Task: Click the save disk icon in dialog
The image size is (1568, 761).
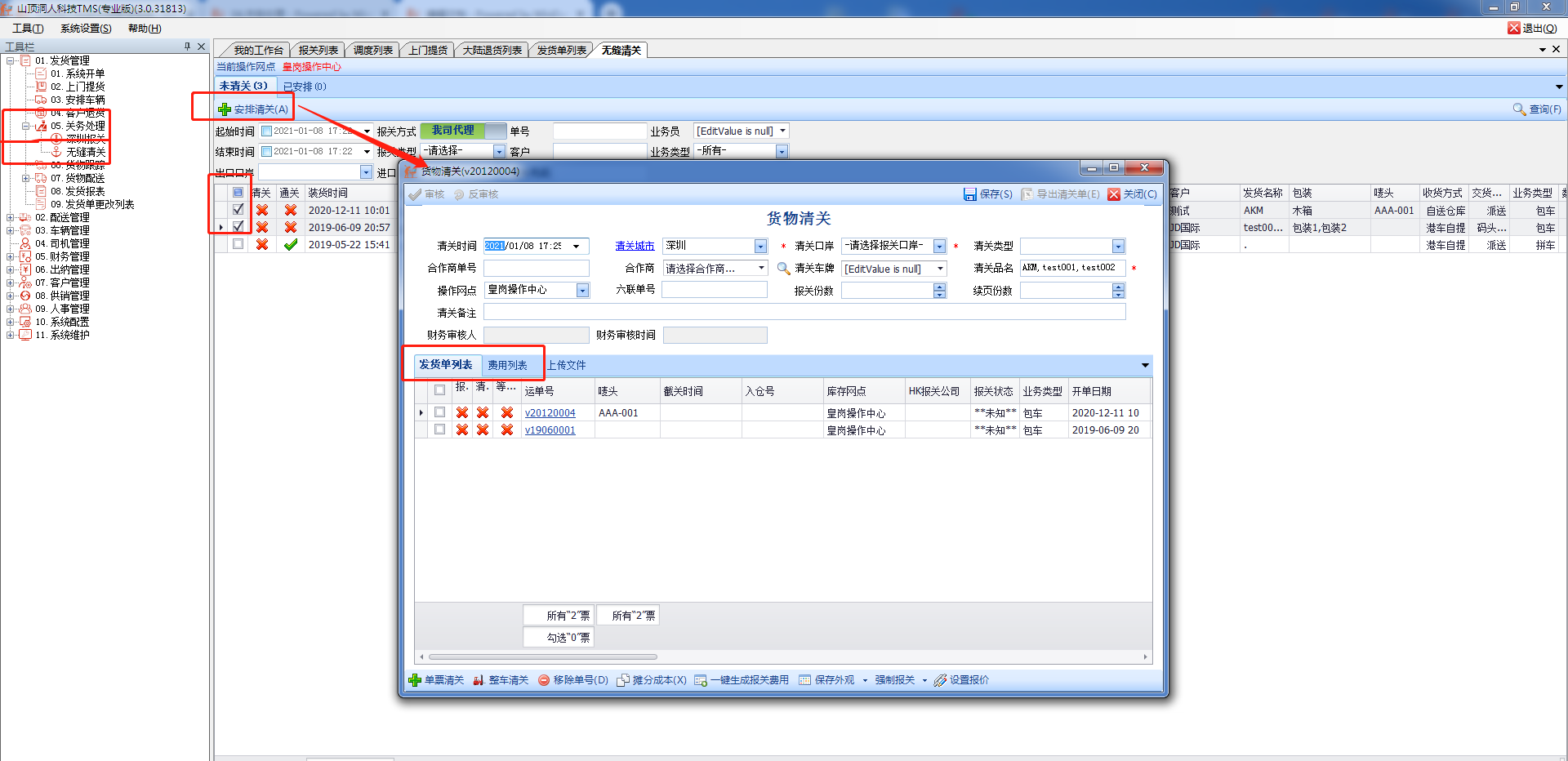Action: 969,194
